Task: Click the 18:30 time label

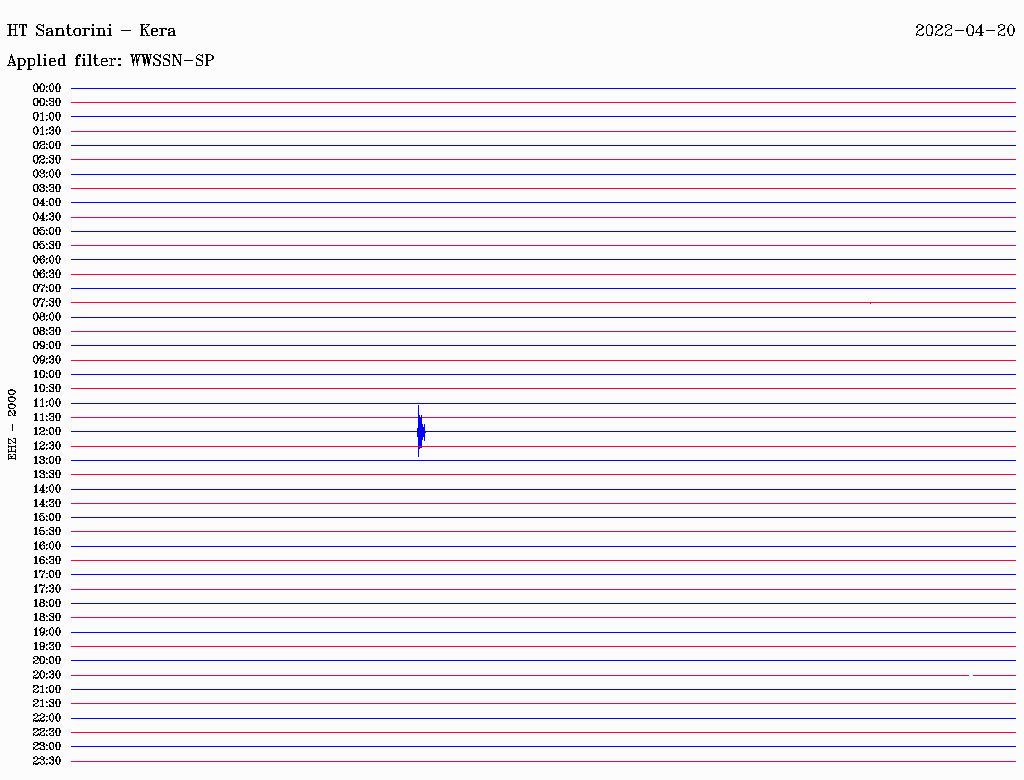Action: coord(47,618)
